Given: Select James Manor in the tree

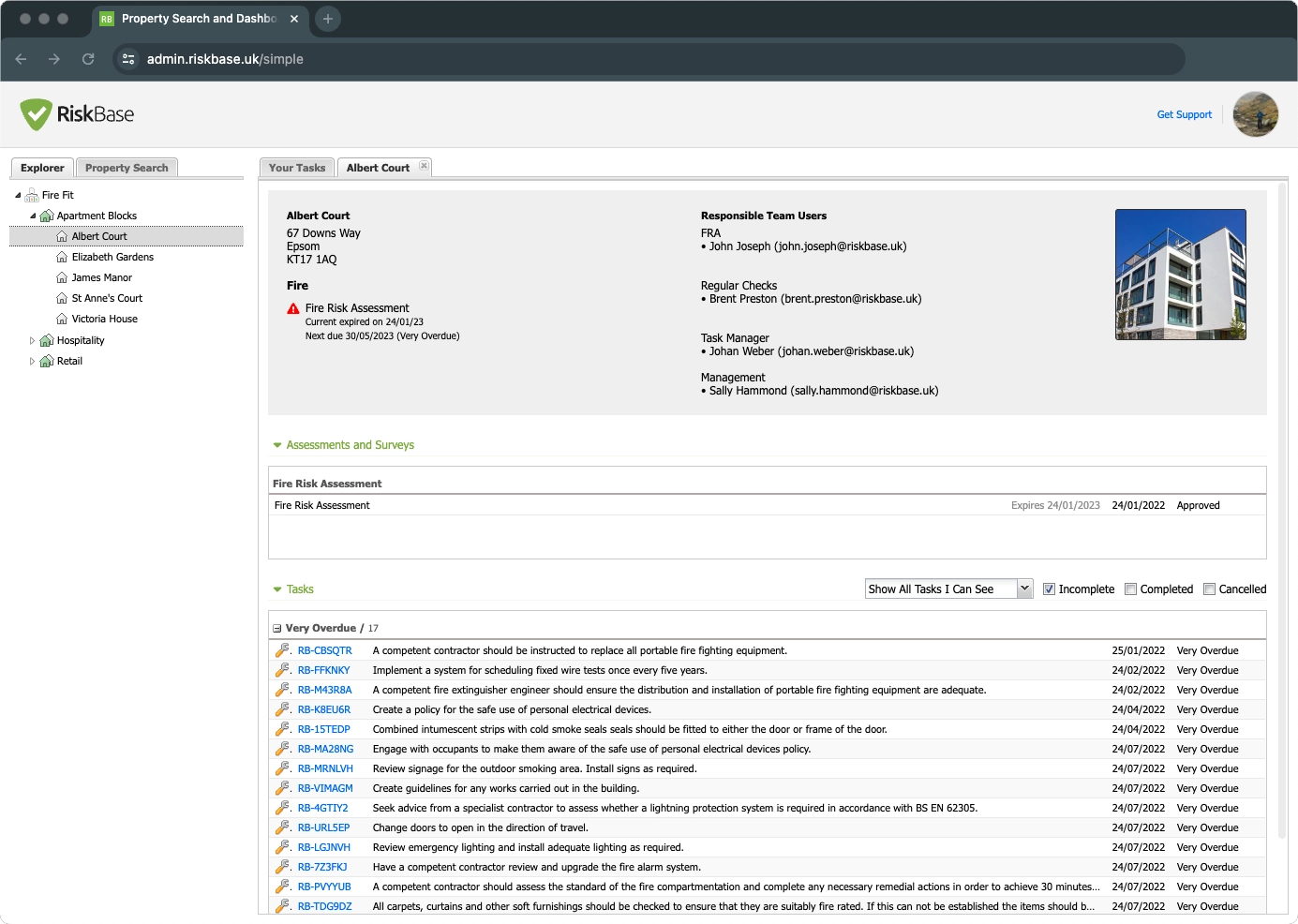Looking at the screenshot, I should [102, 277].
